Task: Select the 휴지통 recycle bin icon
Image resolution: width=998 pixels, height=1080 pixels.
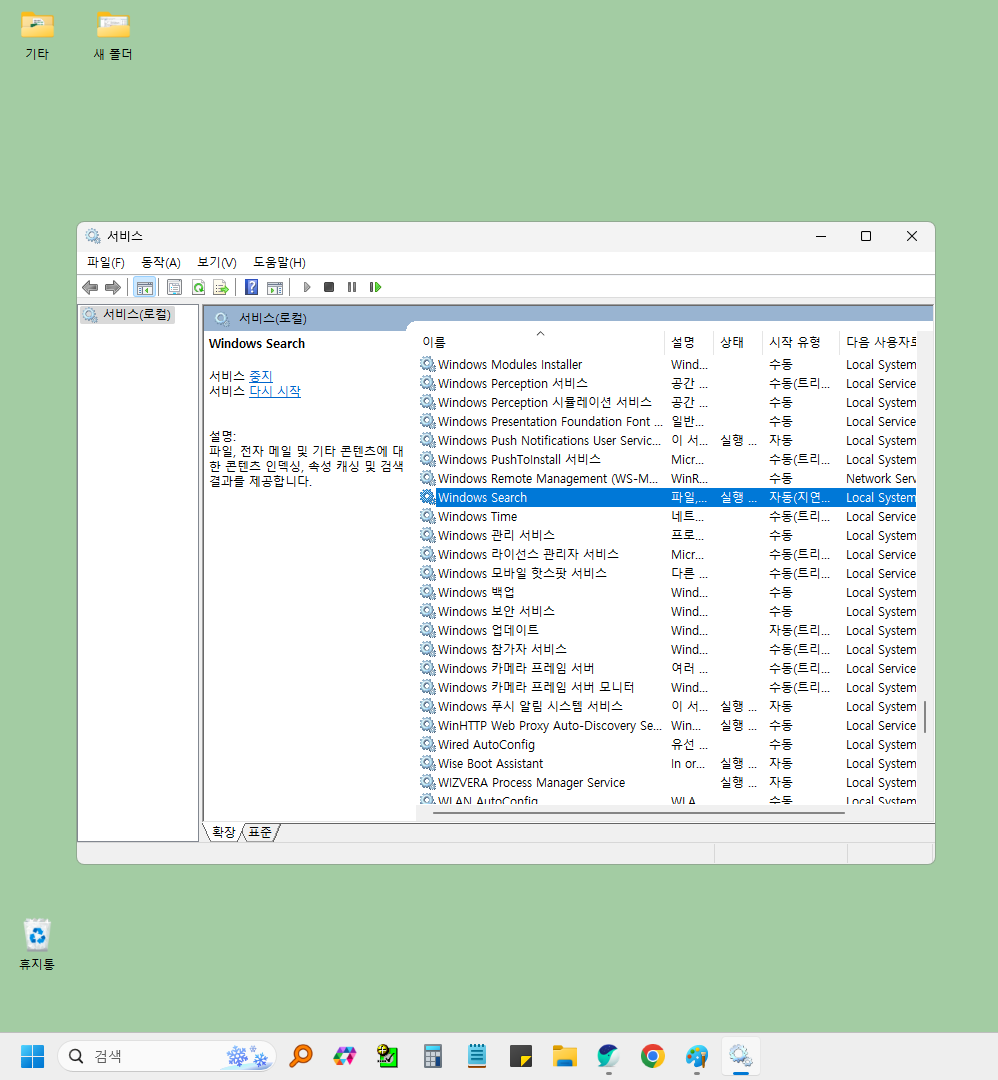Action: 37,944
